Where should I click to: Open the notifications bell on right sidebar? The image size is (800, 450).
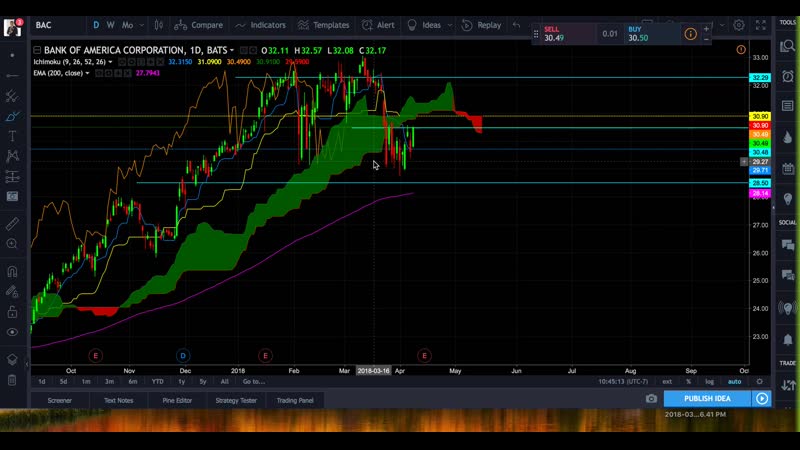(787, 339)
